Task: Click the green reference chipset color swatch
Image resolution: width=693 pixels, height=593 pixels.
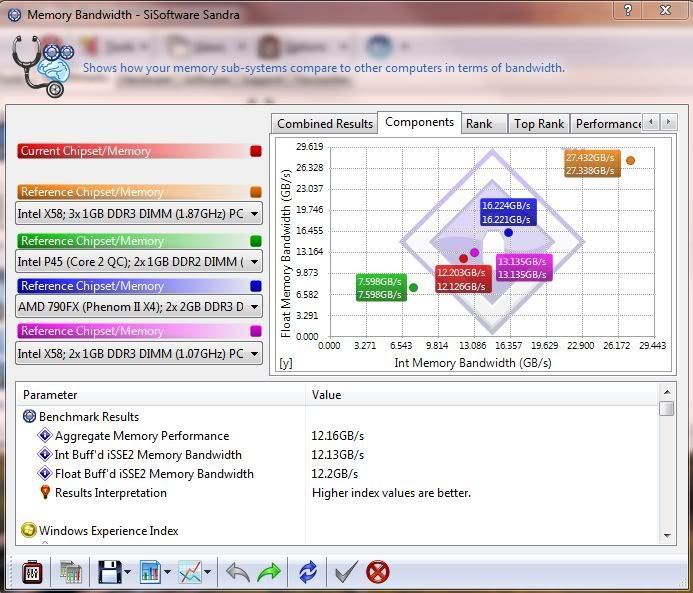Action: 255,241
